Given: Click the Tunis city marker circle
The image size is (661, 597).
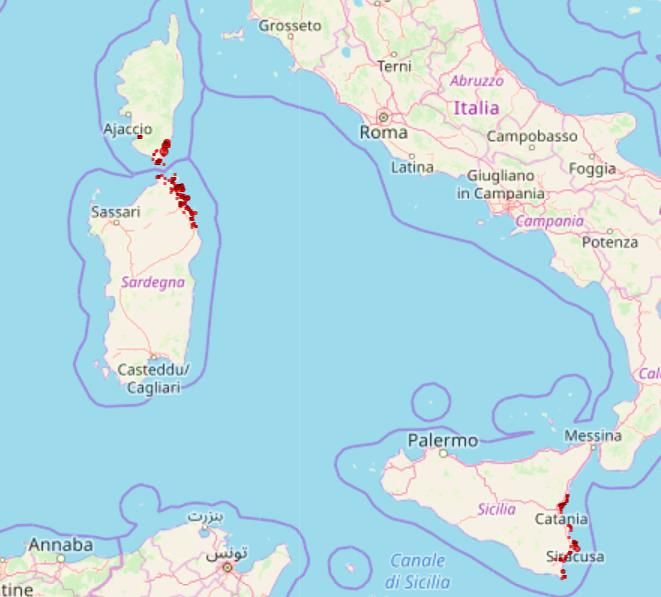Looking at the screenshot, I should pyautogui.click(x=228, y=568).
